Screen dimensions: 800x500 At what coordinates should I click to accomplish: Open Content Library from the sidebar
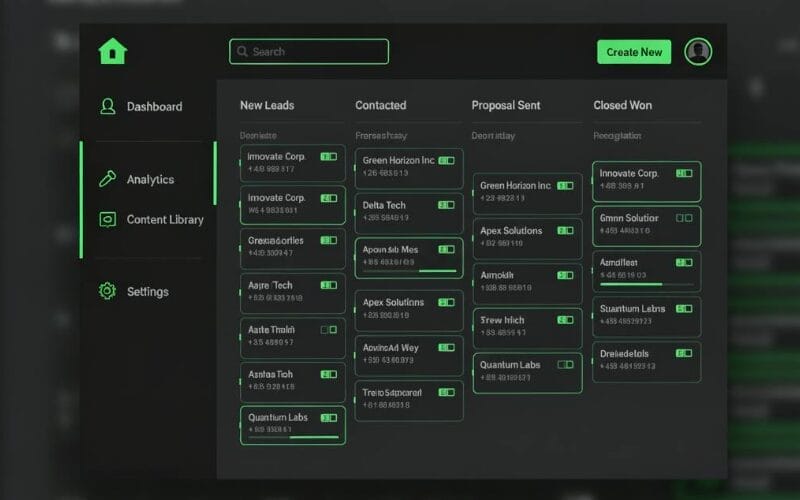click(x=165, y=219)
